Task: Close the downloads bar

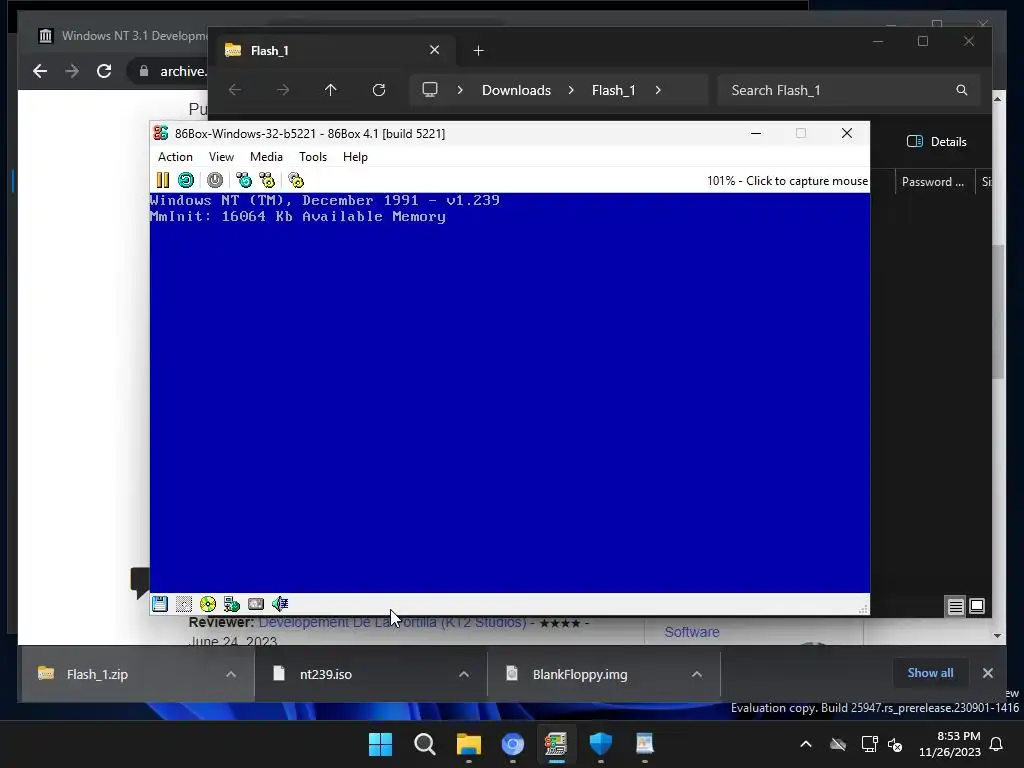Action: (x=988, y=673)
